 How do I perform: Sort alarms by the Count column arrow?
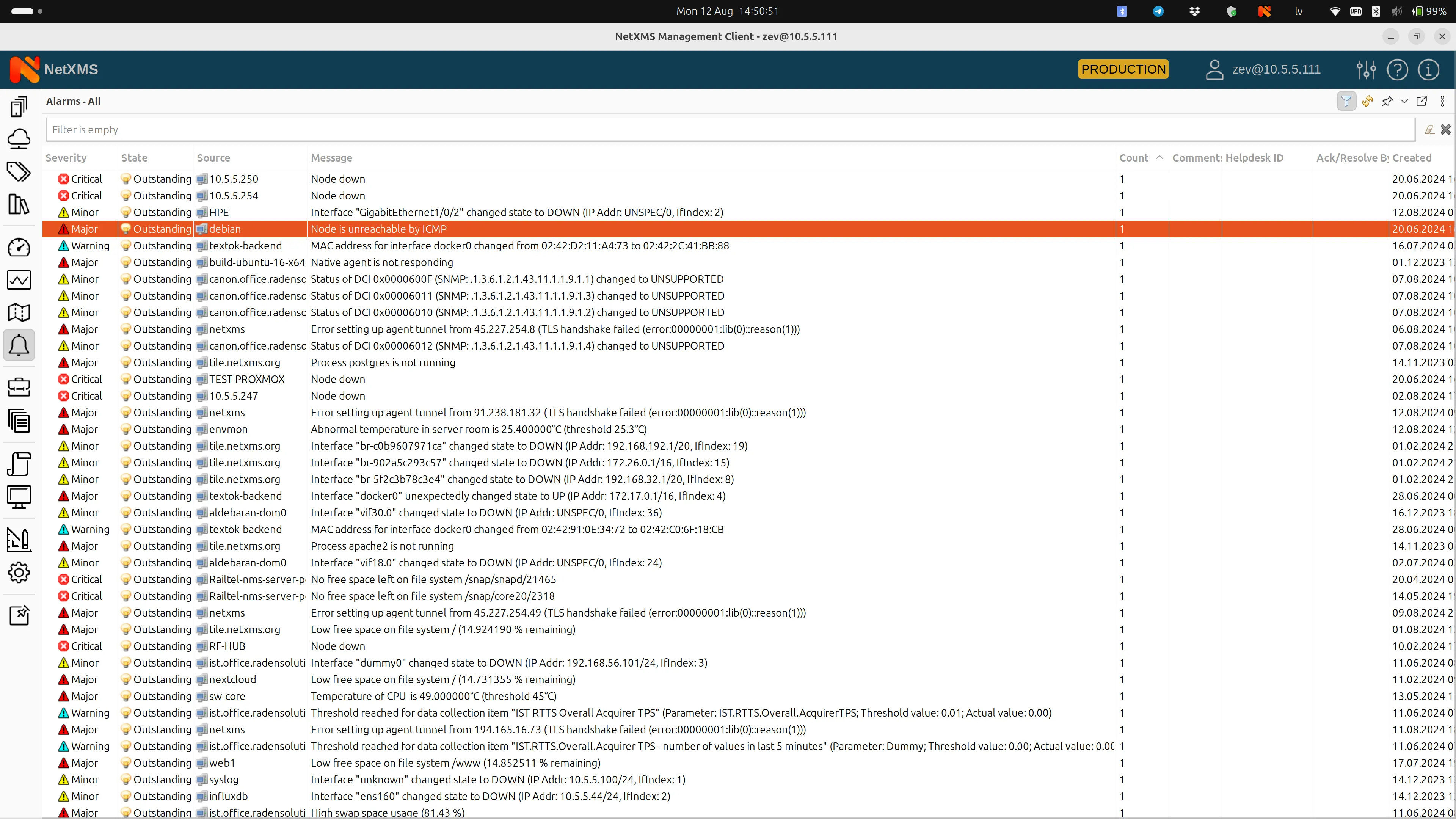click(1159, 158)
